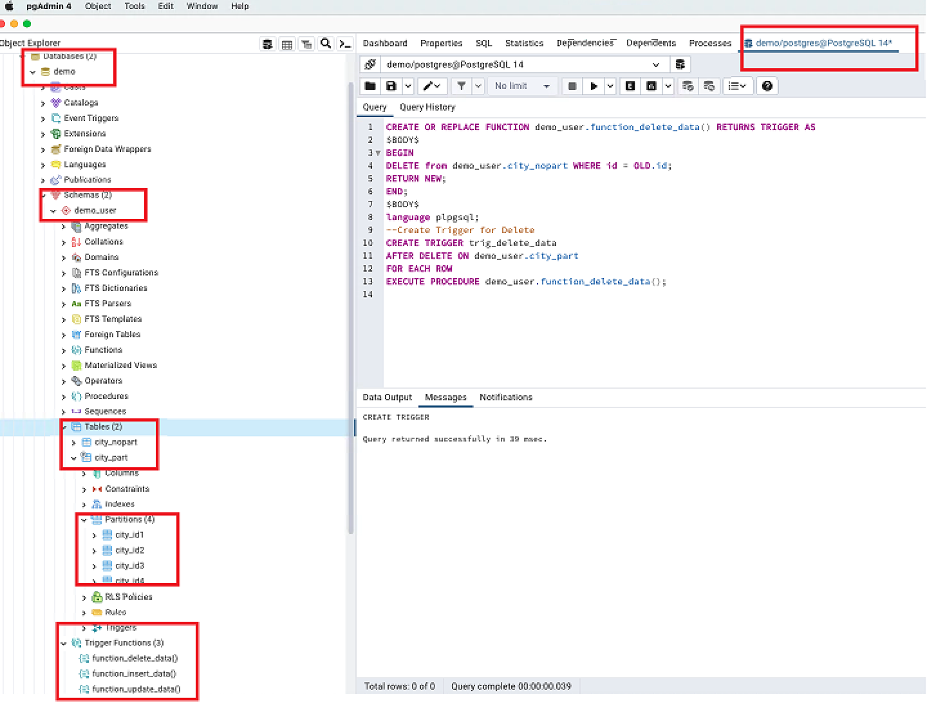The width and height of the screenshot is (936, 708).
Task: Click the Explain Analyze button
Action: click(x=651, y=86)
